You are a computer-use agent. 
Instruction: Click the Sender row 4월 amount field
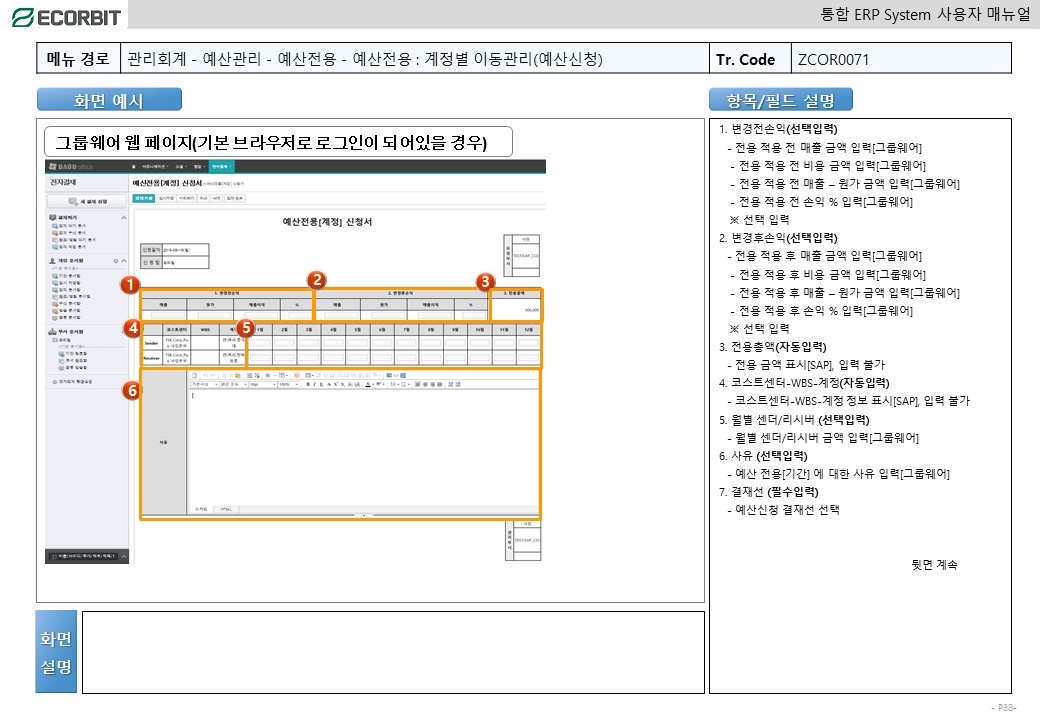click(x=333, y=342)
